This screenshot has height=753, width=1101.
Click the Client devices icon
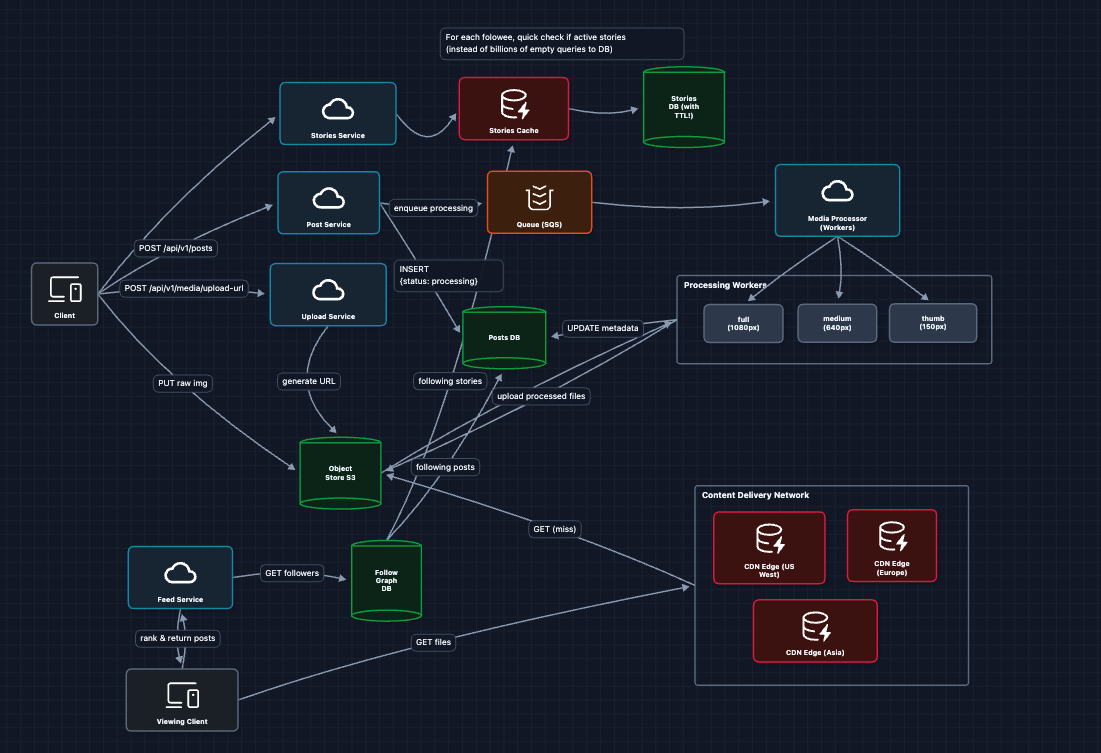point(65,289)
